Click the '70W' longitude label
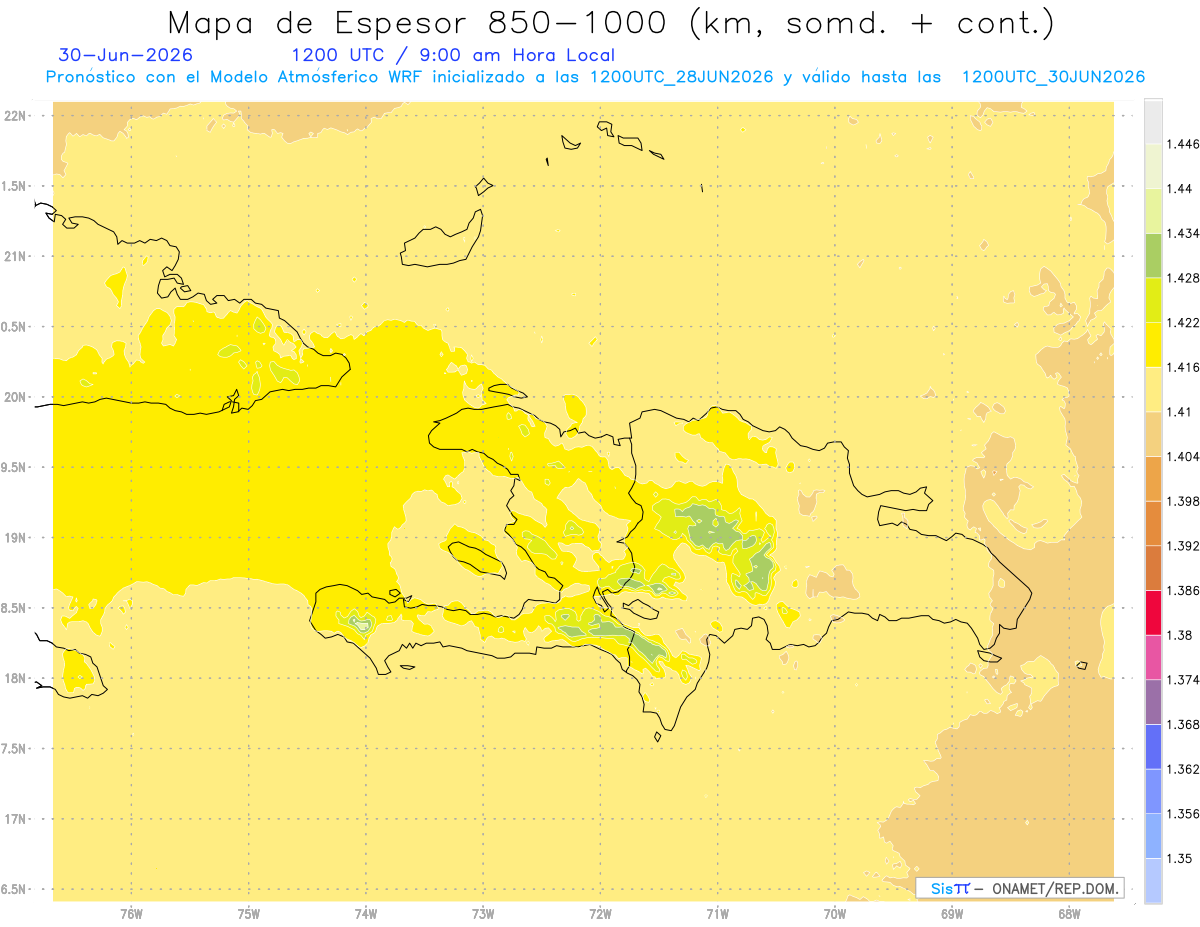 [x=834, y=914]
